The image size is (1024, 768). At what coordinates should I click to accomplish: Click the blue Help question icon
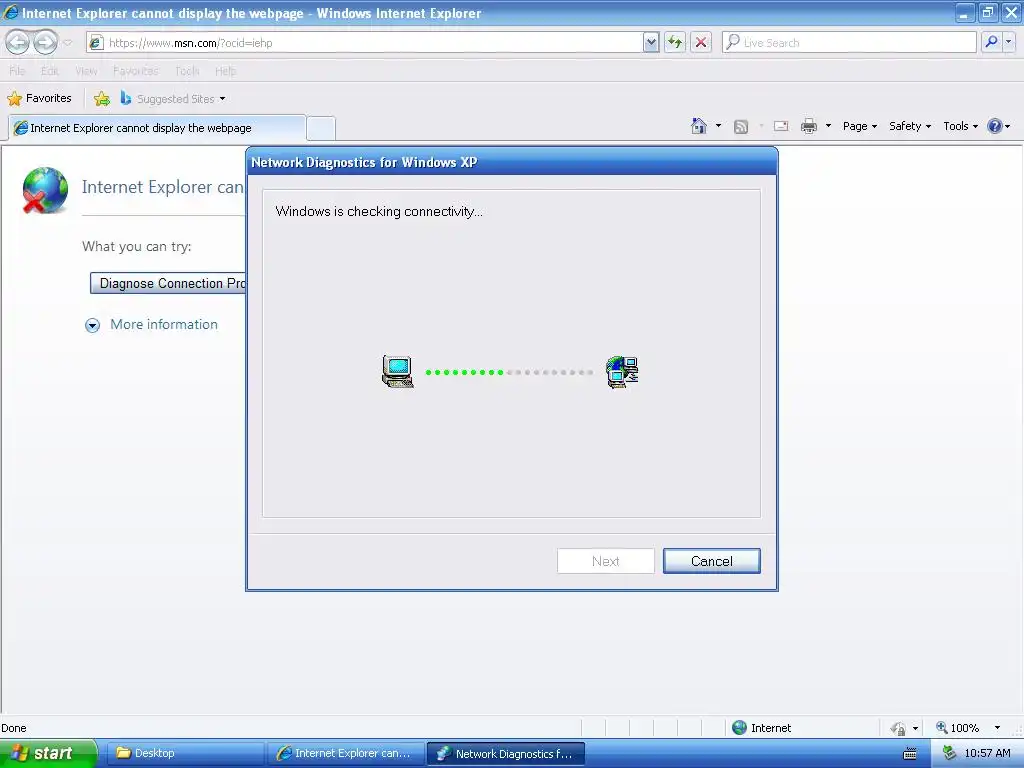coord(995,126)
